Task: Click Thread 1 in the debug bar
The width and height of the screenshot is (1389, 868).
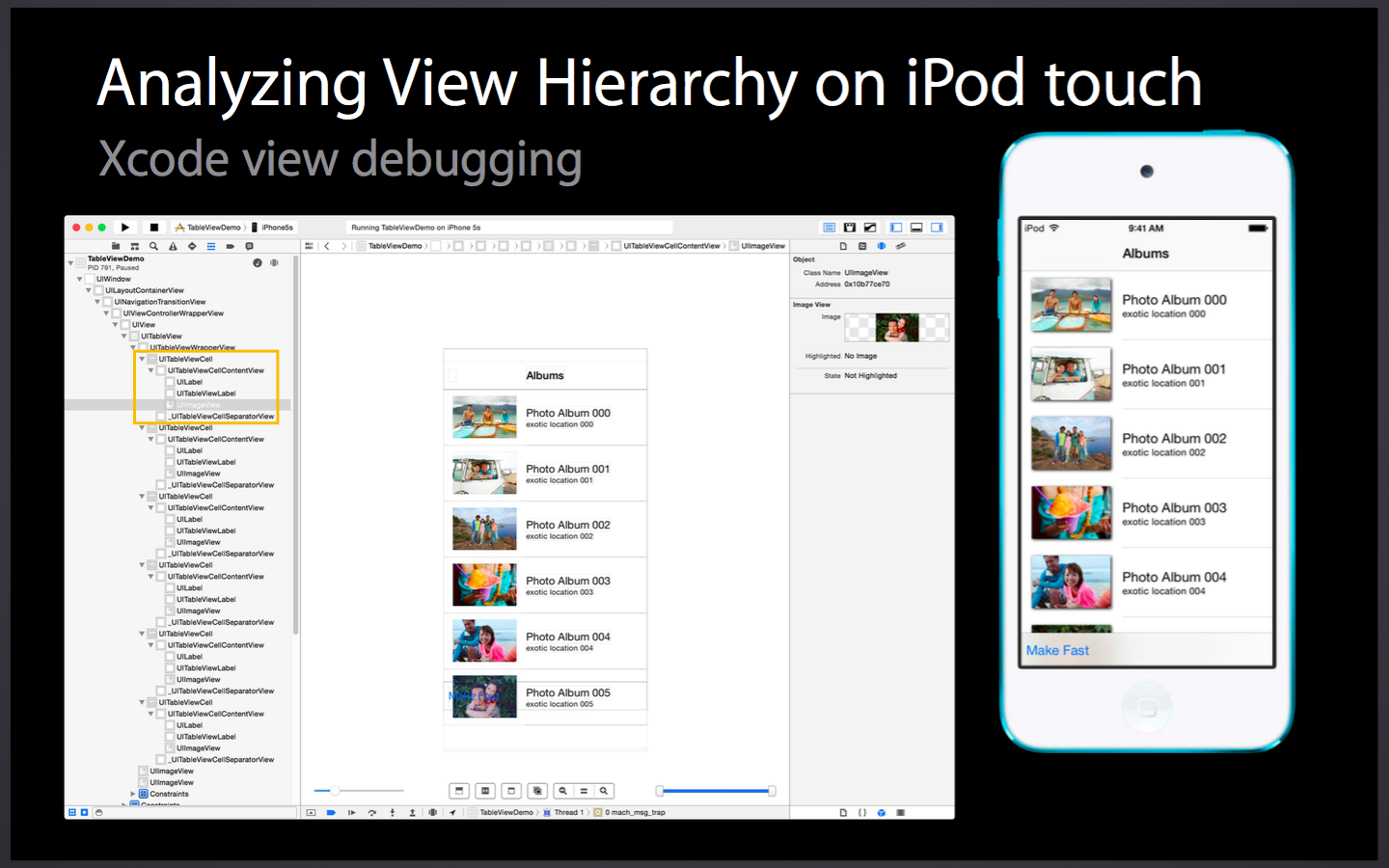Action: pos(563,812)
